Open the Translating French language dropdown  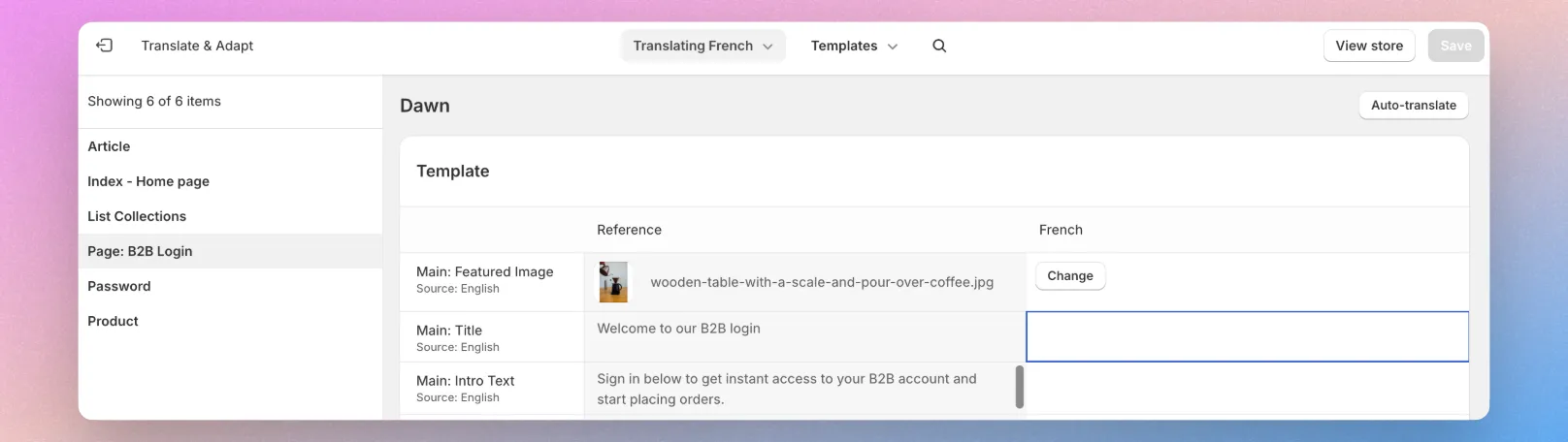click(x=702, y=46)
